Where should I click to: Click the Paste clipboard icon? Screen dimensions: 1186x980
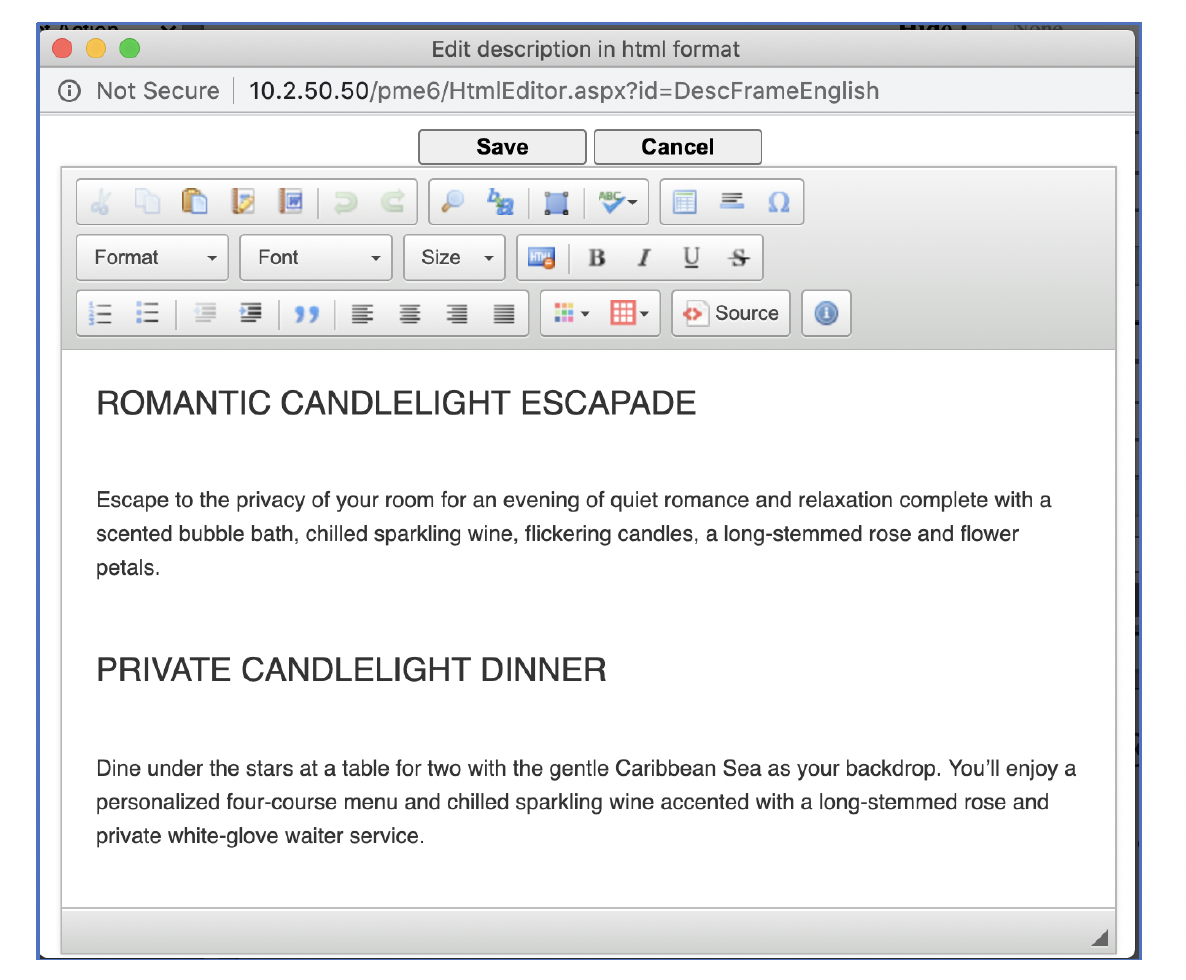pyautogui.click(x=195, y=202)
